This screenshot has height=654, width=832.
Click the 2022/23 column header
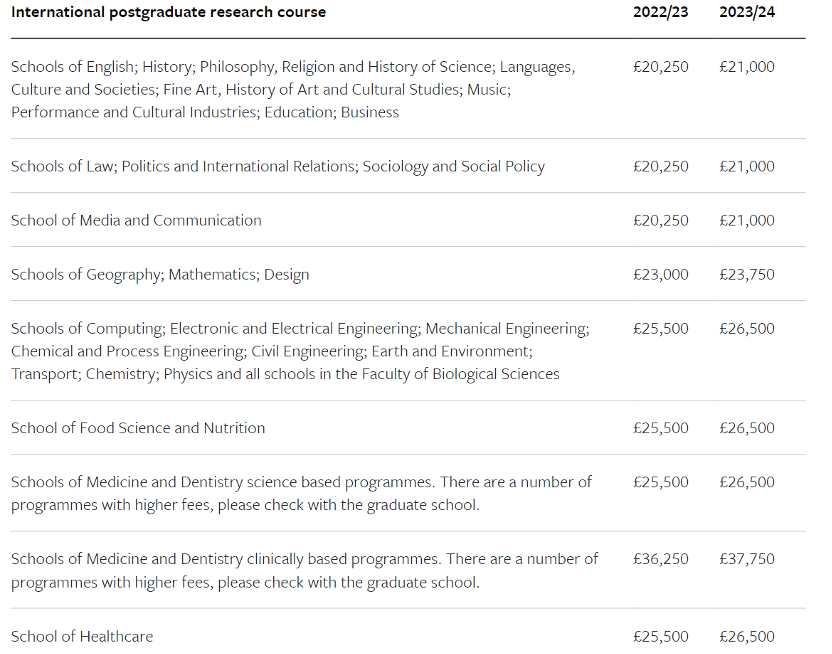(x=660, y=12)
